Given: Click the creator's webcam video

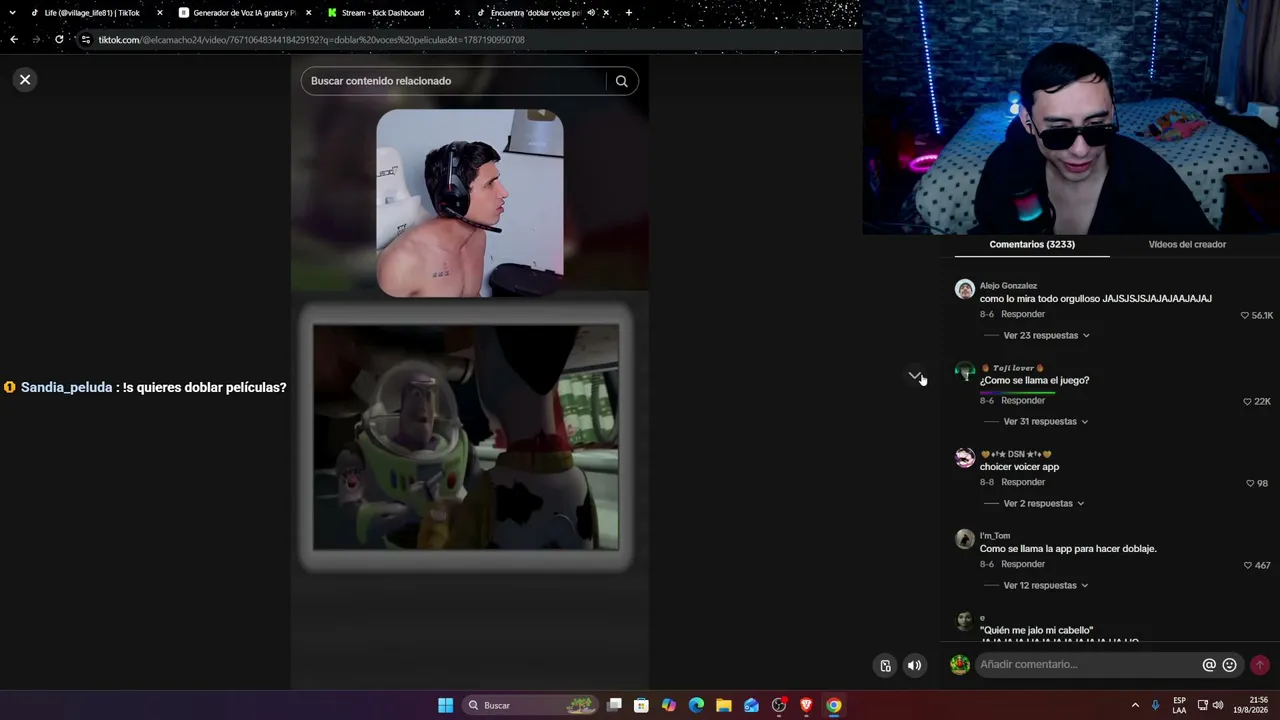Looking at the screenshot, I should (x=470, y=203).
